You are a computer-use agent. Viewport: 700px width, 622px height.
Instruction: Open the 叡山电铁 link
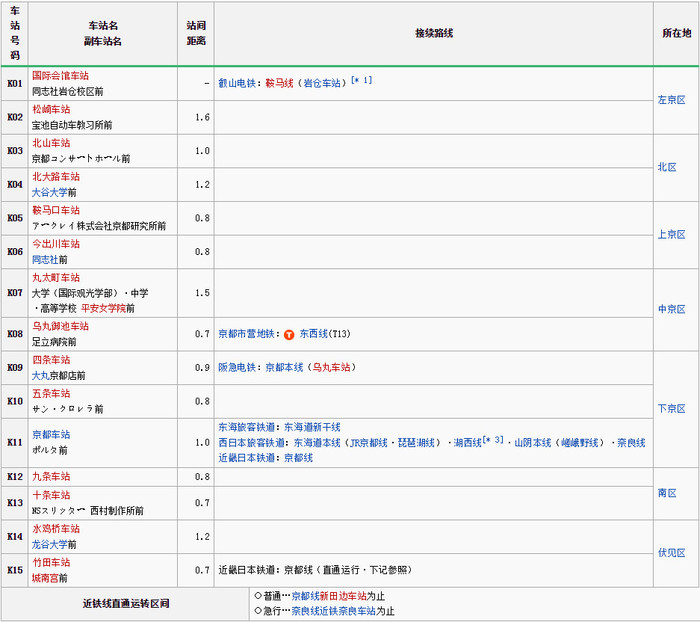pyautogui.click(x=237, y=83)
